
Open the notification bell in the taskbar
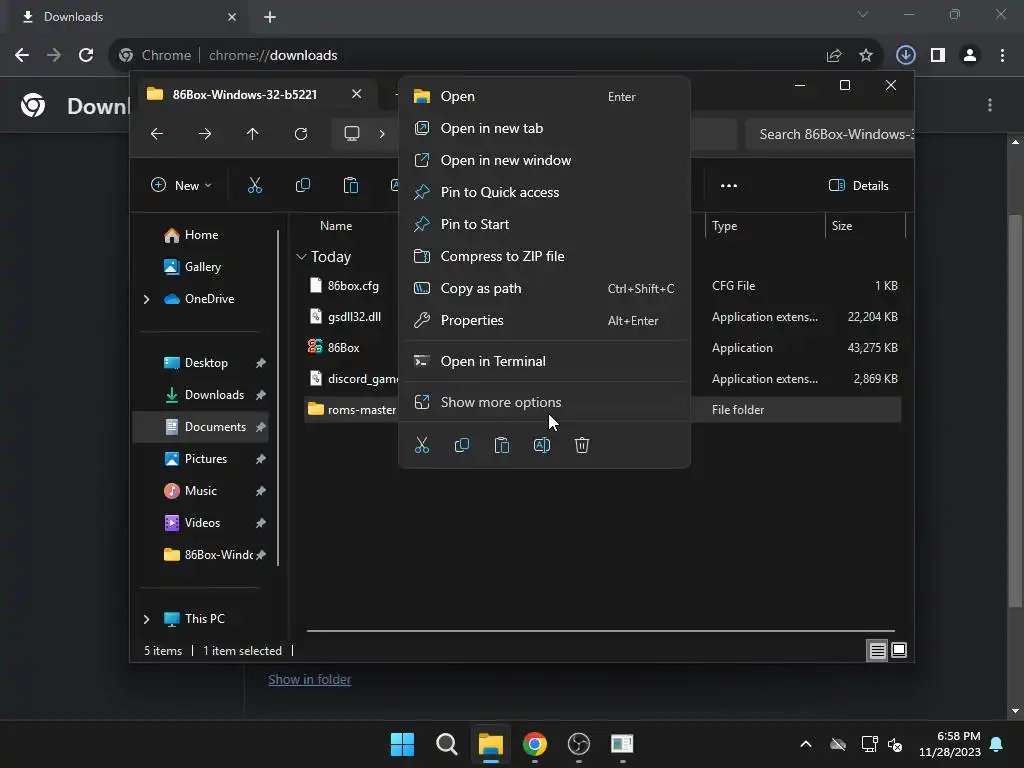[997, 744]
